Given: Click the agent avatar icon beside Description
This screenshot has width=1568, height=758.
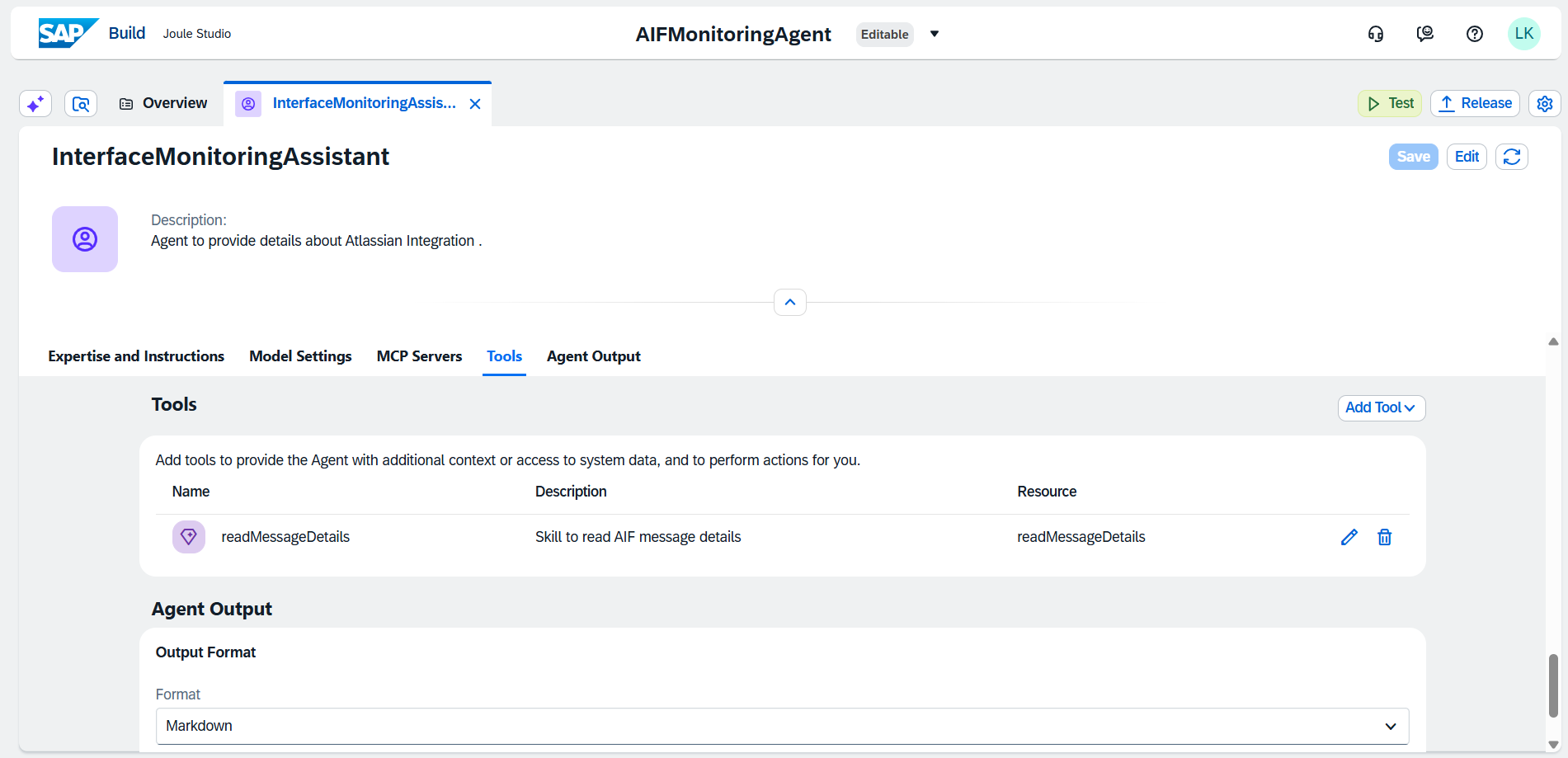Looking at the screenshot, I should coord(85,239).
